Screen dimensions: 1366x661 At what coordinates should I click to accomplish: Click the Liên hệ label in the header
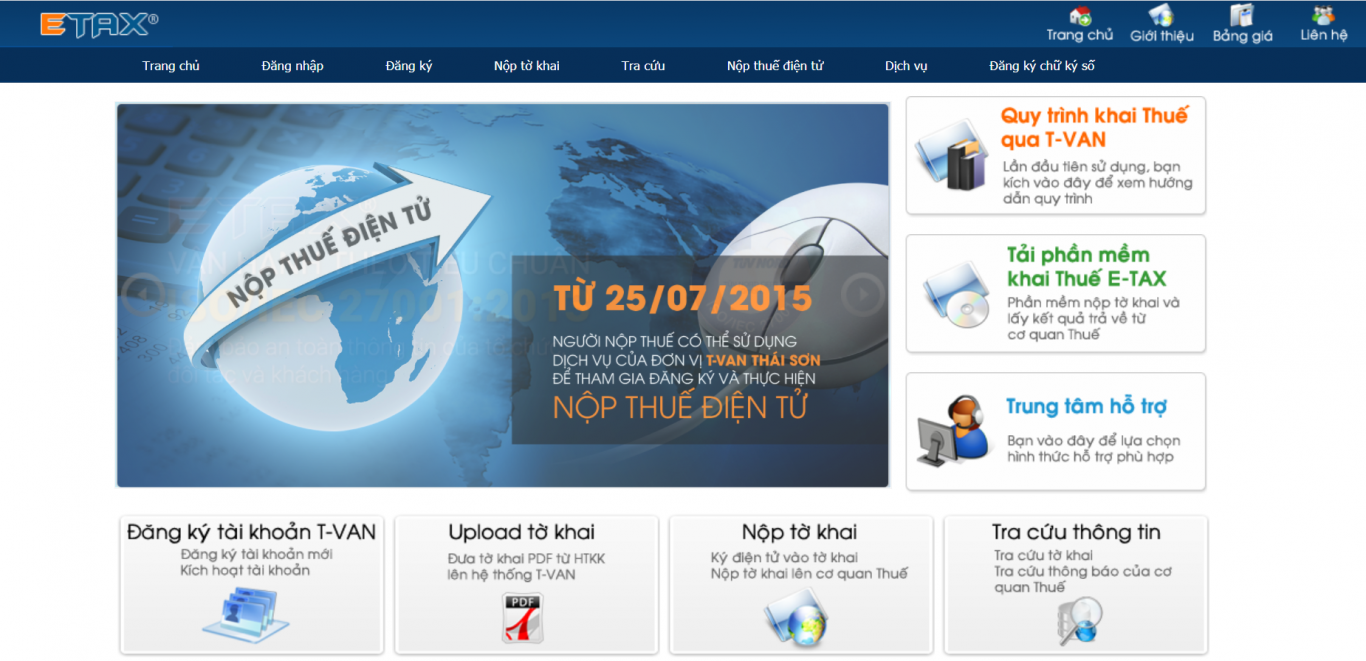[1324, 35]
